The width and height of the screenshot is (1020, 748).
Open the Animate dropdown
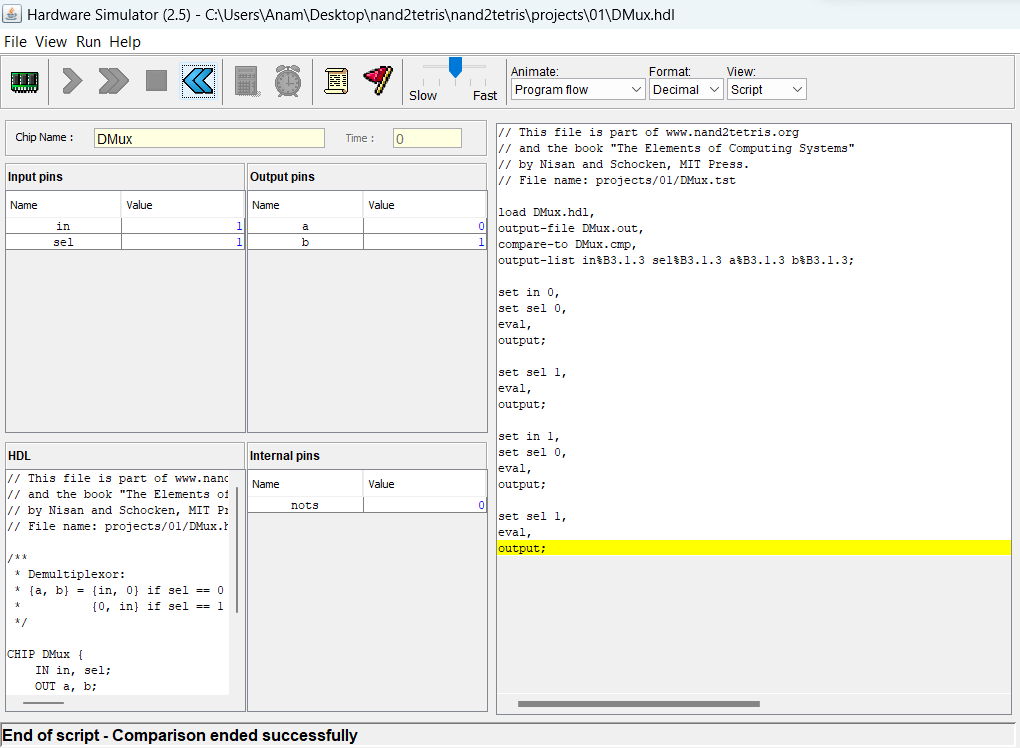tap(577, 88)
